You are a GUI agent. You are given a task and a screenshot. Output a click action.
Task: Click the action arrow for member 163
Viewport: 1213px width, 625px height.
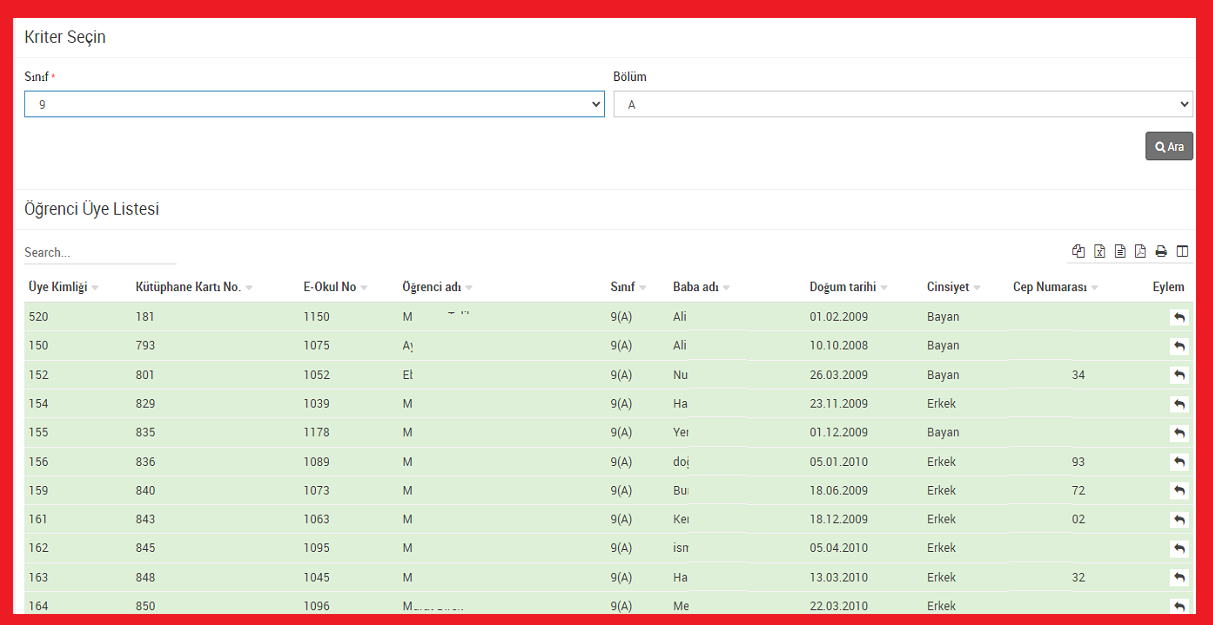pyautogui.click(x=1179, y=578)
